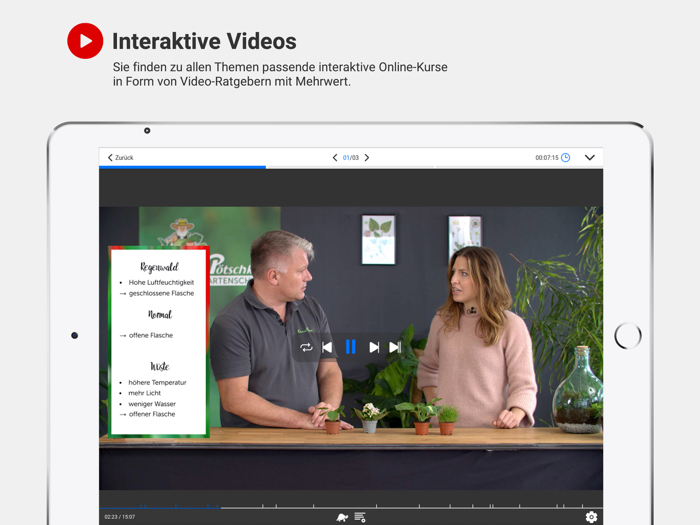The height and width of the screenshot is (525, 700).
Task: Skip to previous section in player
Action: pos(327,347)
